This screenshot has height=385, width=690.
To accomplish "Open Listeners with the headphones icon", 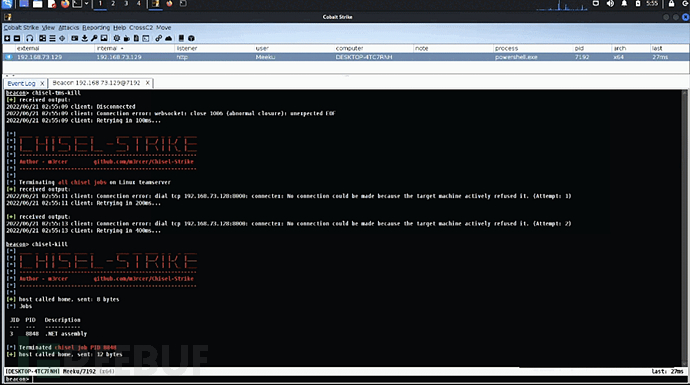I will tap(29, 38).
